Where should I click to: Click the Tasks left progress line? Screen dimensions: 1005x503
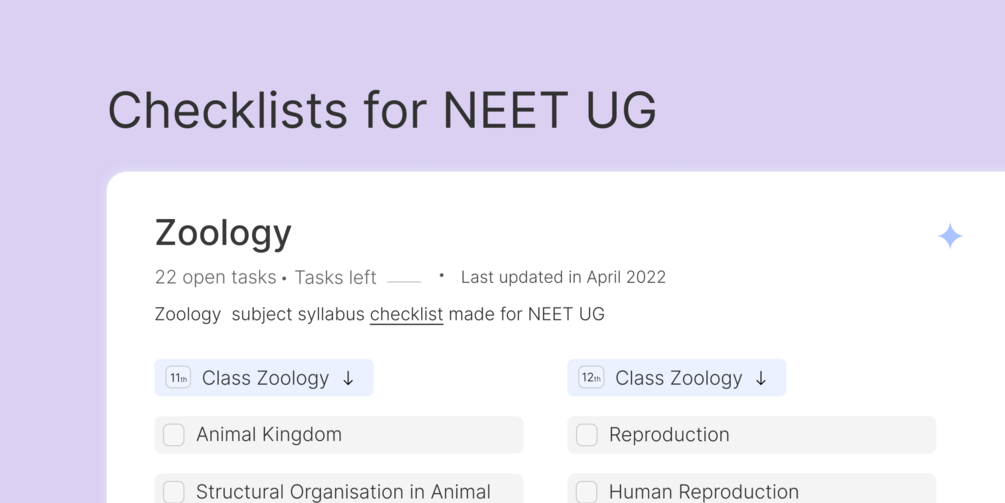[404, 281]
